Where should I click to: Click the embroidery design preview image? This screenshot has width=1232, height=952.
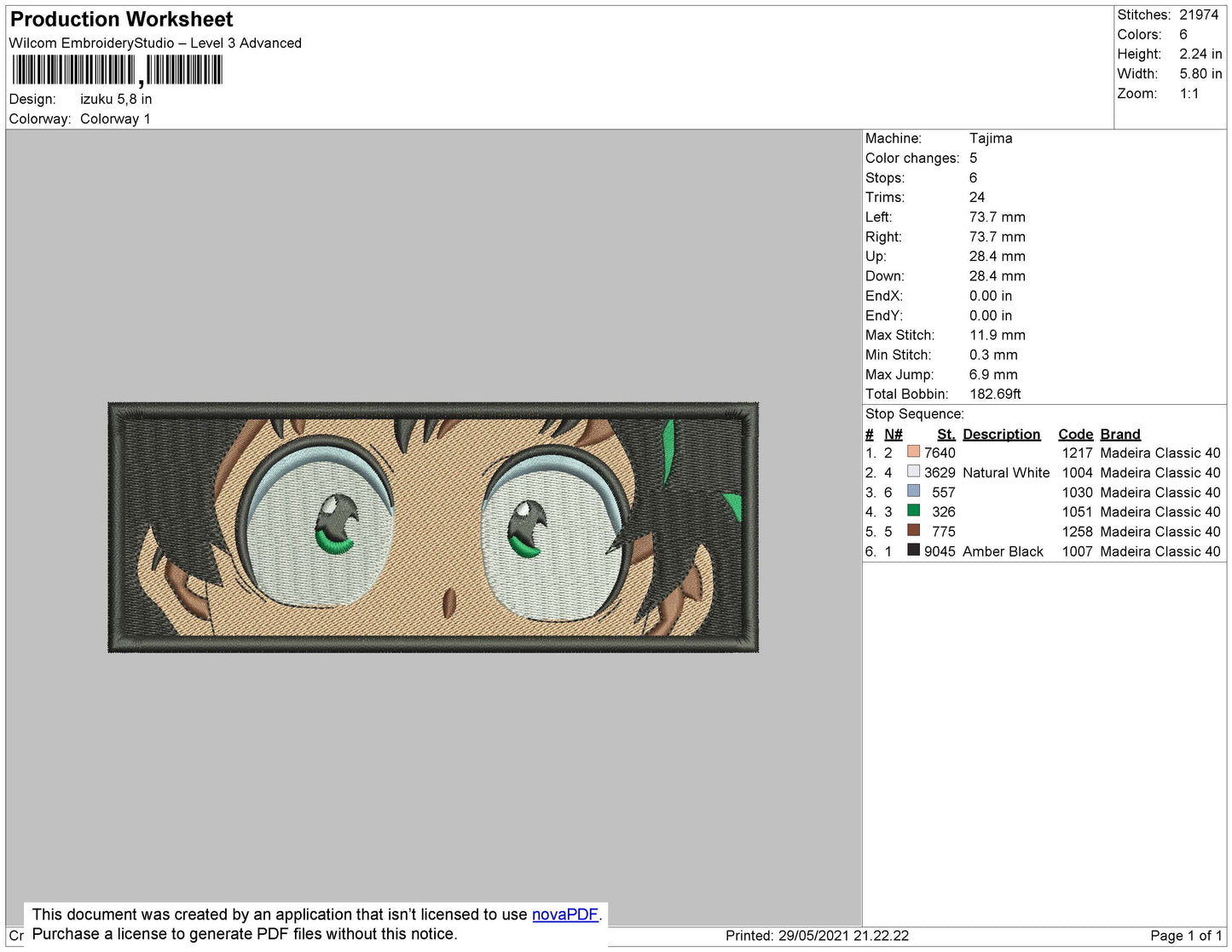pyautogui.click(x=433, y=528)
